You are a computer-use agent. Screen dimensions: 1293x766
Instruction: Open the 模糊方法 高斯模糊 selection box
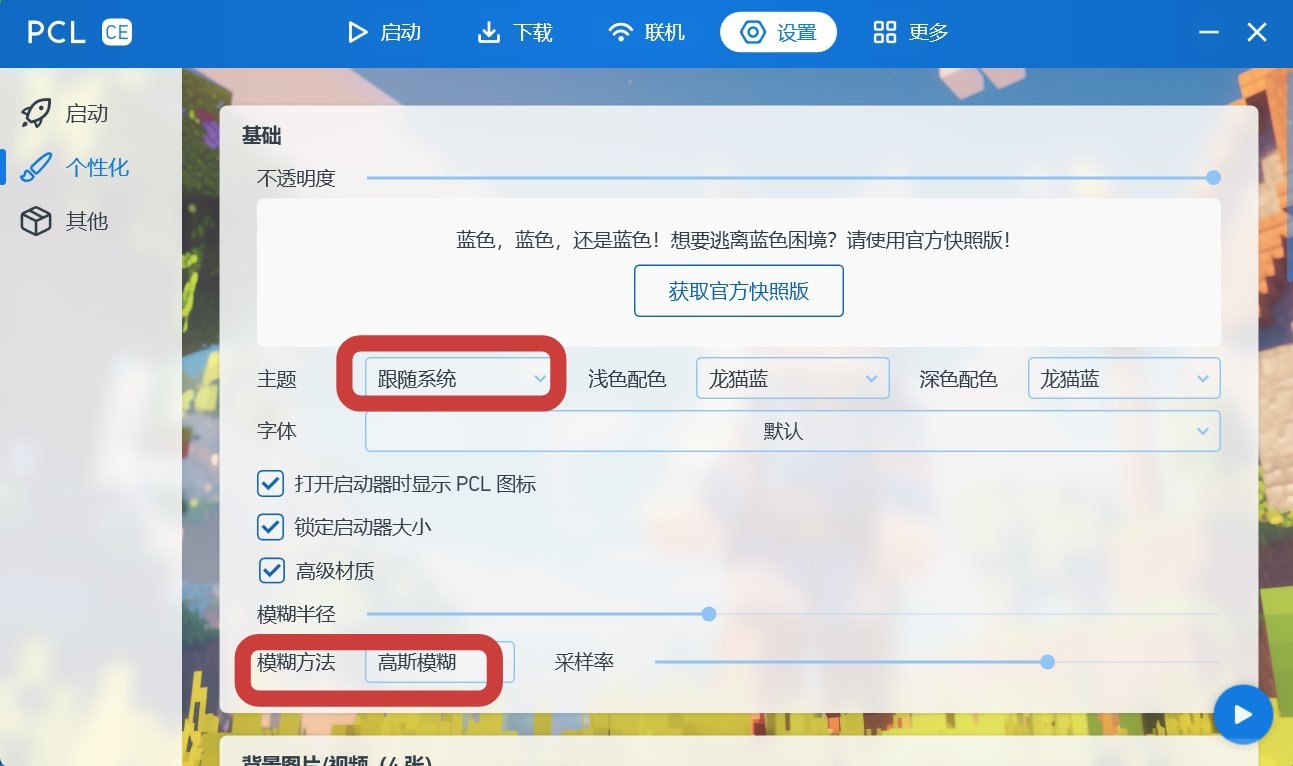[440, 662]
